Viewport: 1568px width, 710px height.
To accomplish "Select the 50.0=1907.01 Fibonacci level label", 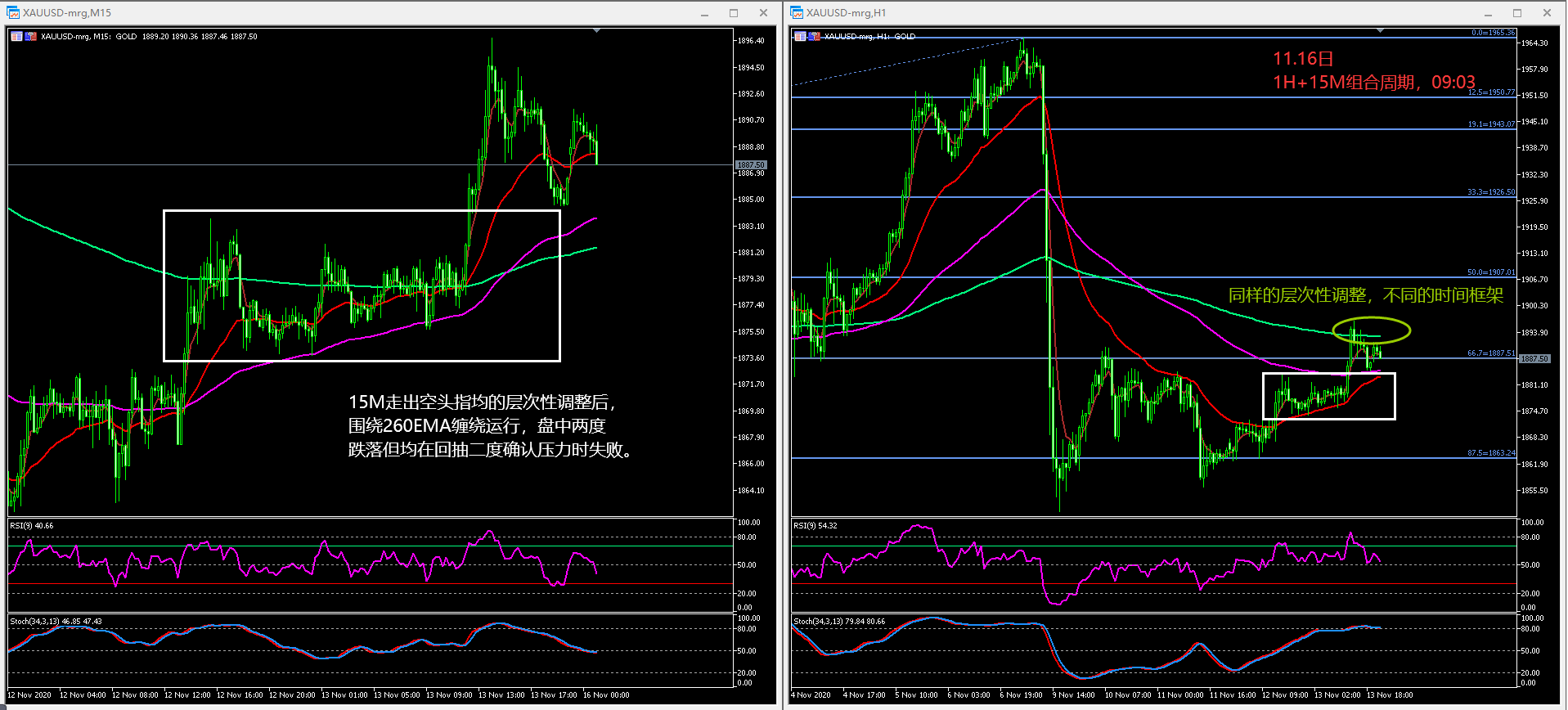I will 1490,272.
